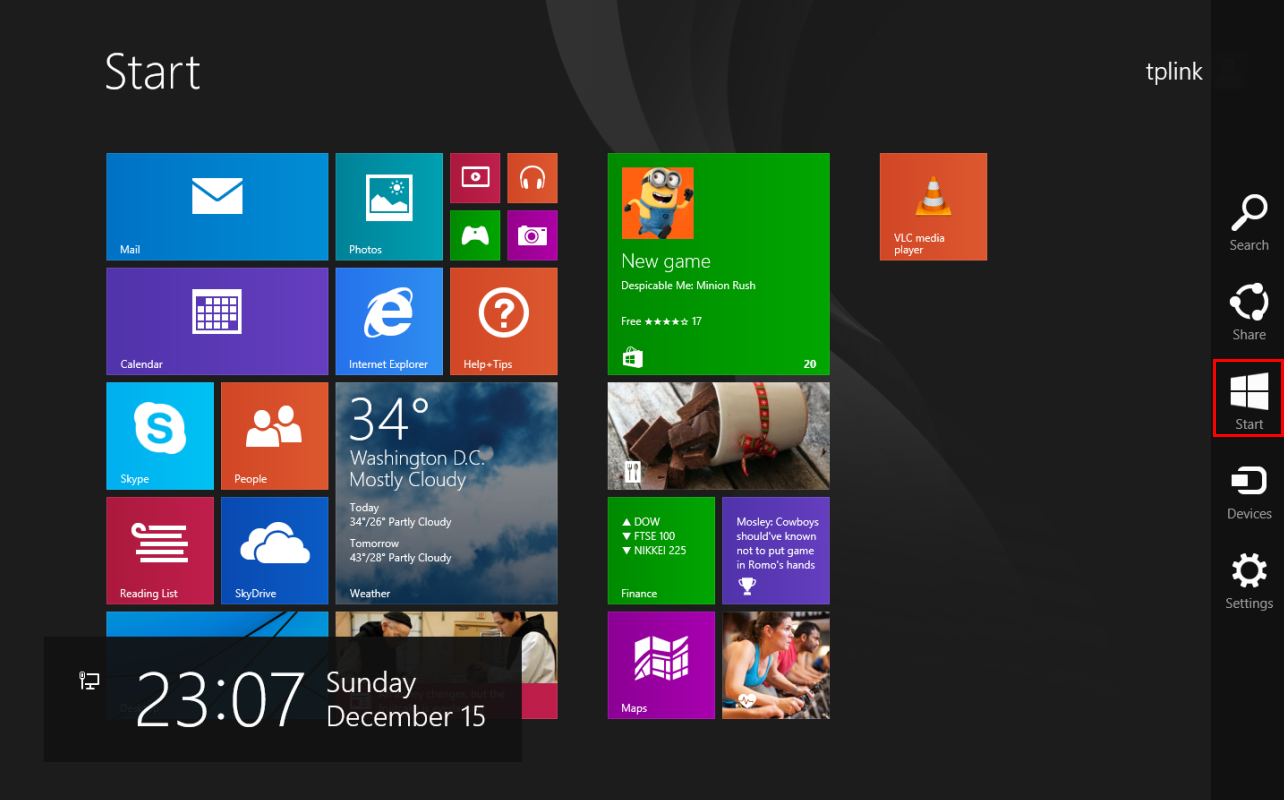Open the Weather tile showing 34°
The height and width of the screenshot is (800, 1284).
[446, 493]
